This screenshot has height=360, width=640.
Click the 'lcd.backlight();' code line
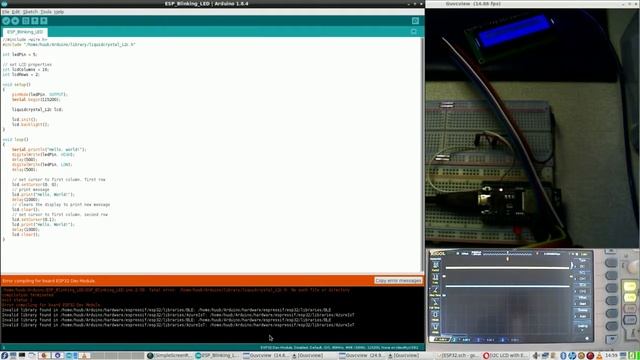30,124
